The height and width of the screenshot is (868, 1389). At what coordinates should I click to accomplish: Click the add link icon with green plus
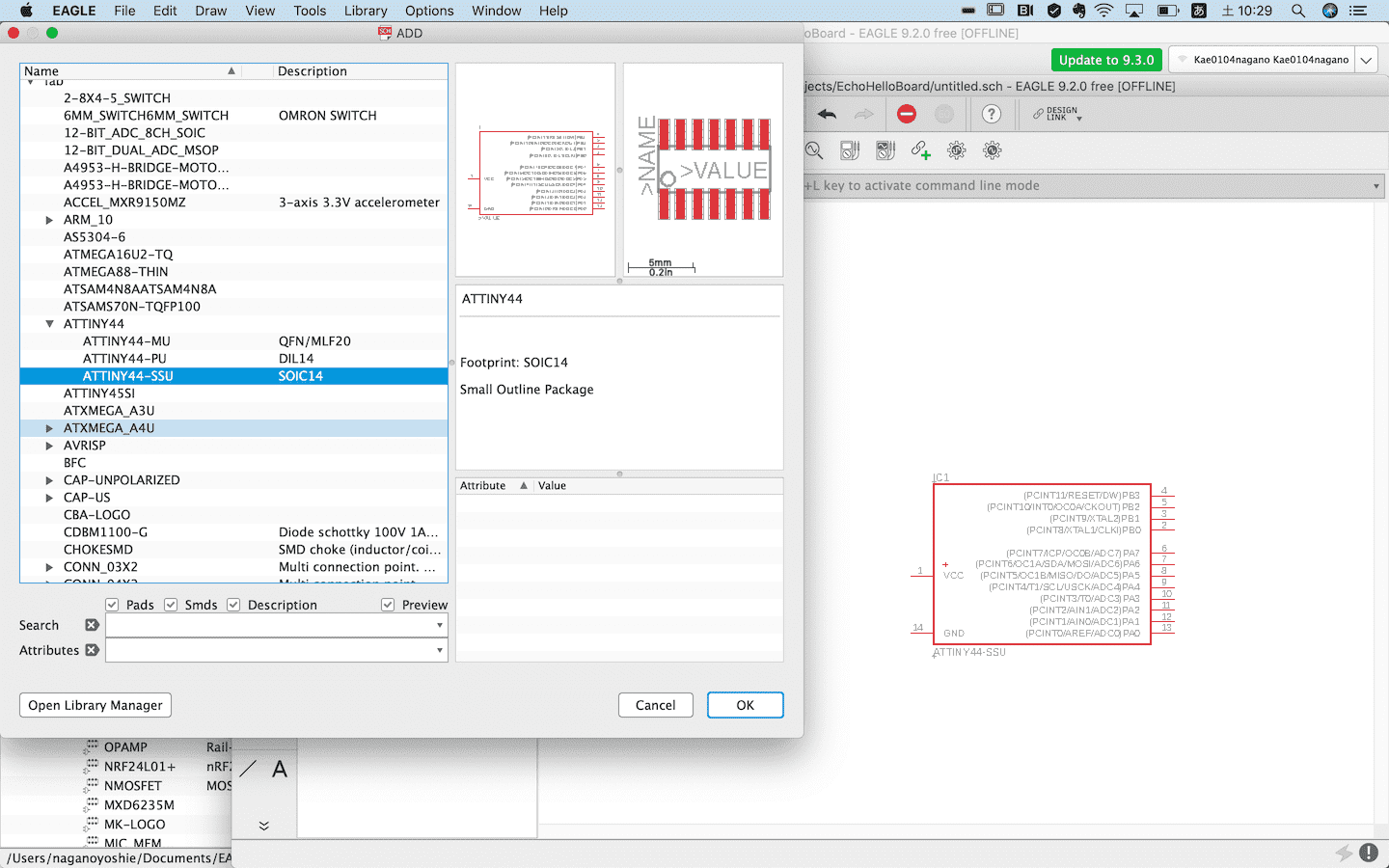click(921, 150)
